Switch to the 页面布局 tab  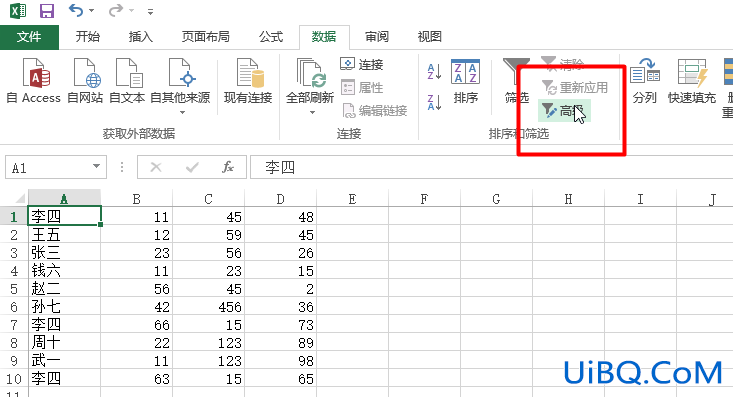pos(205,36)
